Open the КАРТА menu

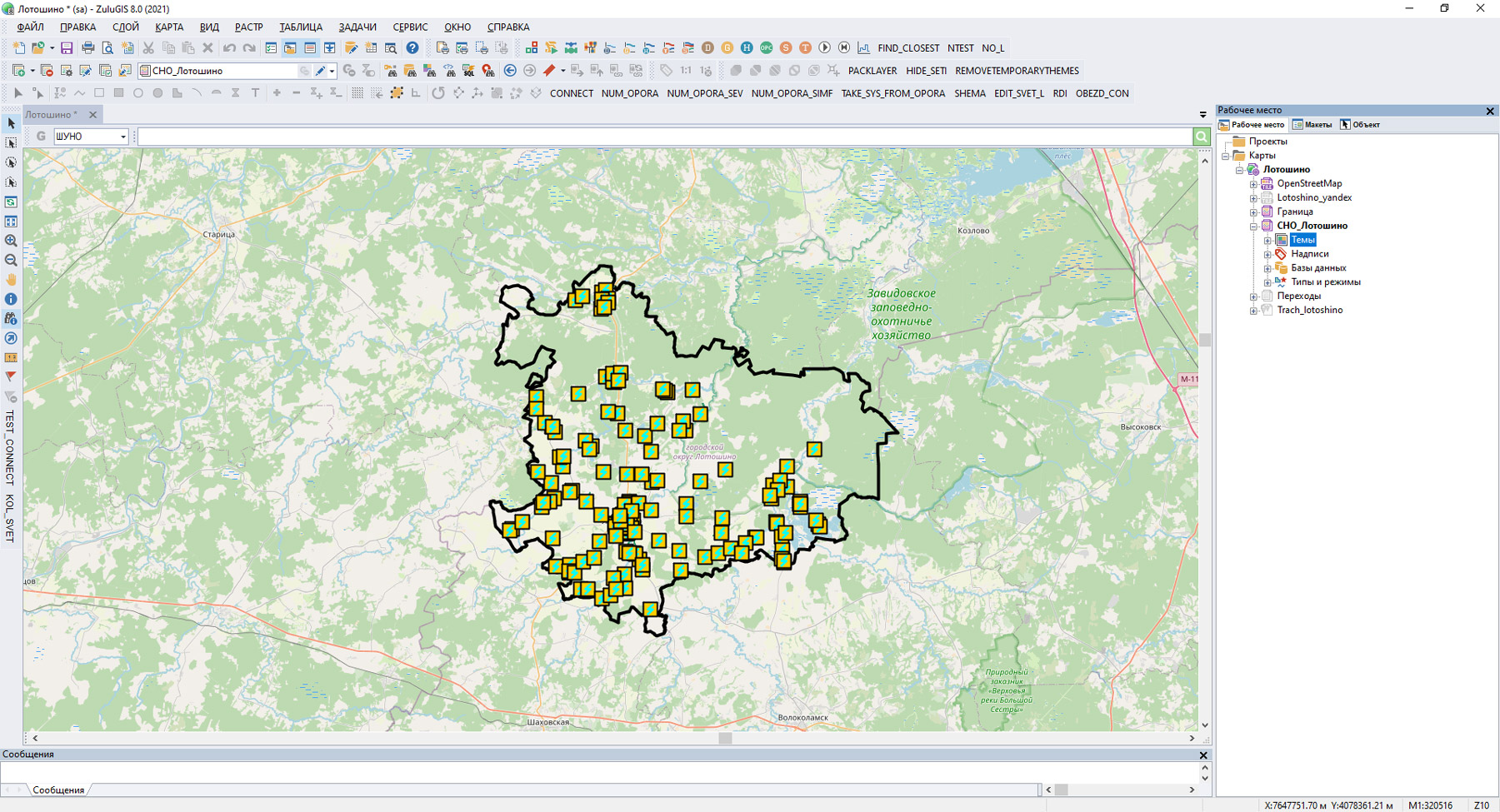[x=169, y=27]
